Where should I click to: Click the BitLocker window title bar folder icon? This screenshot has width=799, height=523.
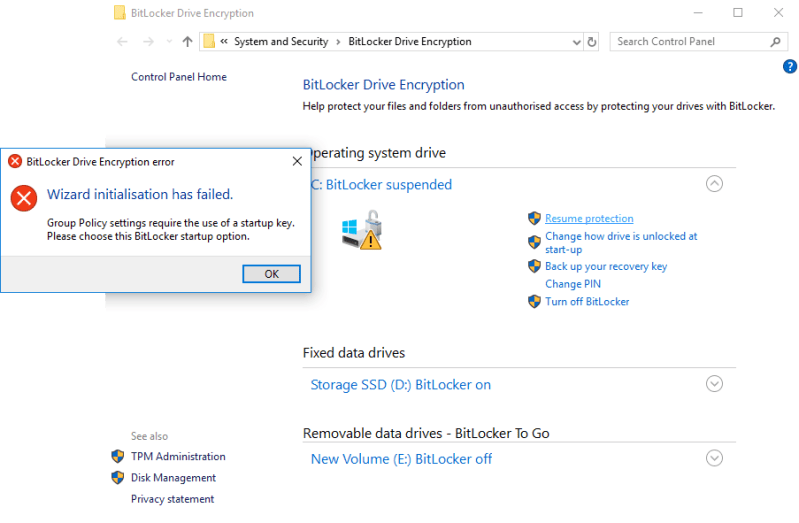120,13
